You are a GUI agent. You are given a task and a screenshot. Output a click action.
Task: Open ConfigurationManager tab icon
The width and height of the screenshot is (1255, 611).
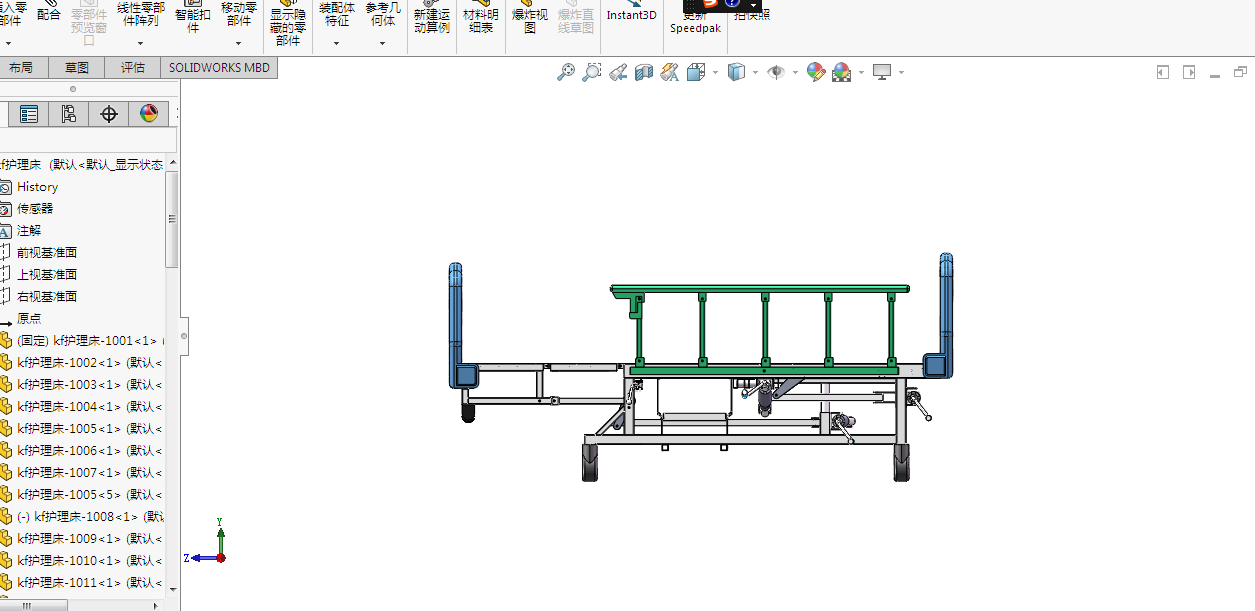68,114
